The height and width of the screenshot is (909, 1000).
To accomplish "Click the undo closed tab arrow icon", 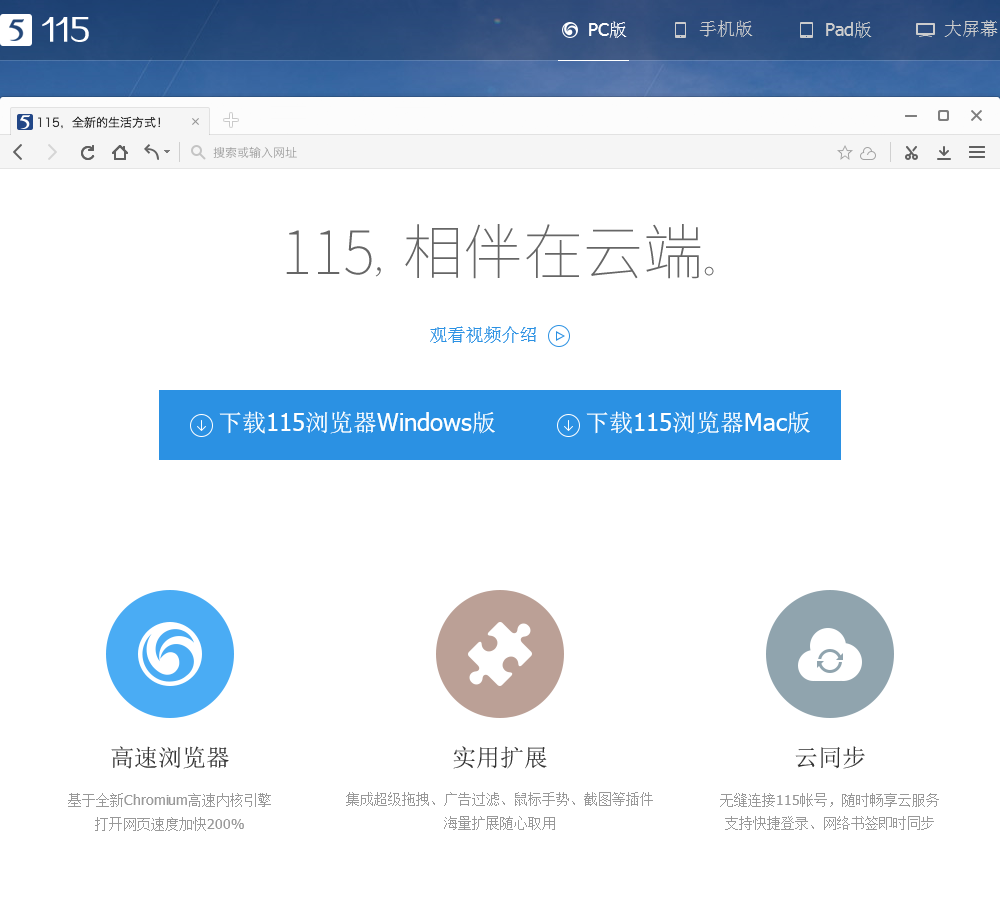I will (152, 152).
